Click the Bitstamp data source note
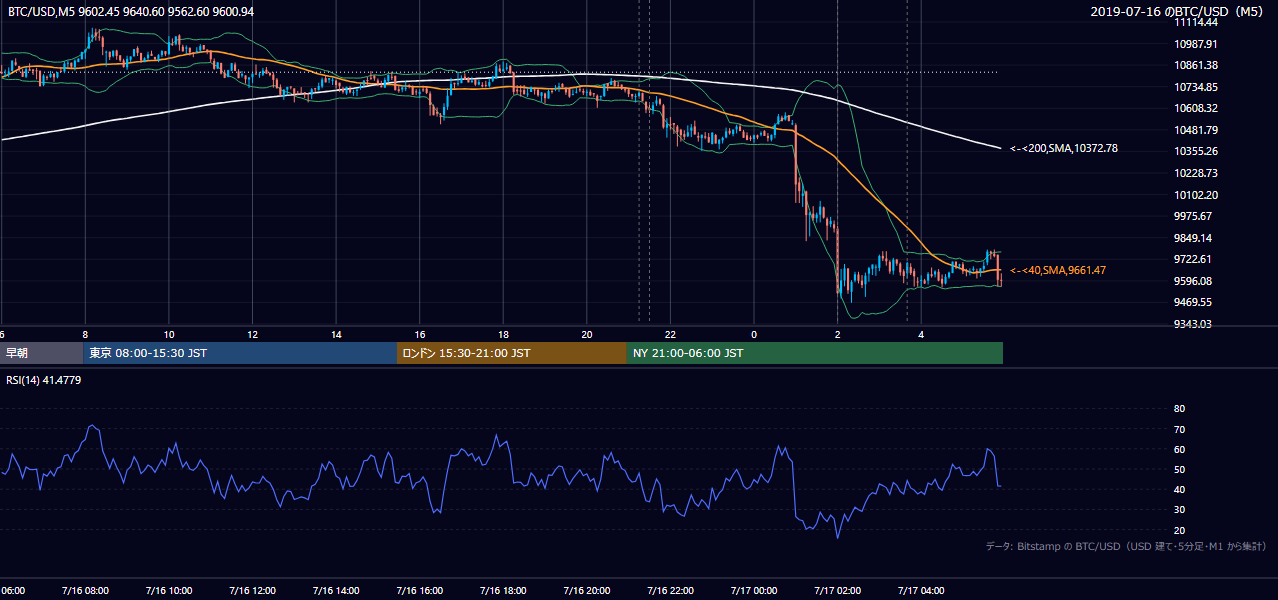 click(x=1126, y=547)
